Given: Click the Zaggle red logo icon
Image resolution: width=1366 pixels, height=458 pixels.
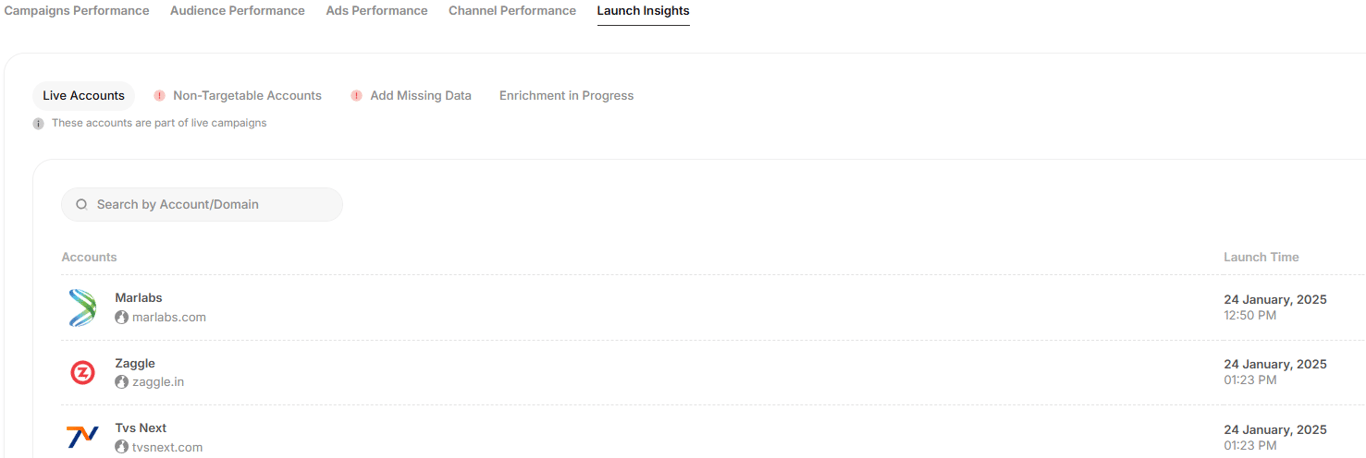Looking at the screenshot, I should click(x=82, y=373).
